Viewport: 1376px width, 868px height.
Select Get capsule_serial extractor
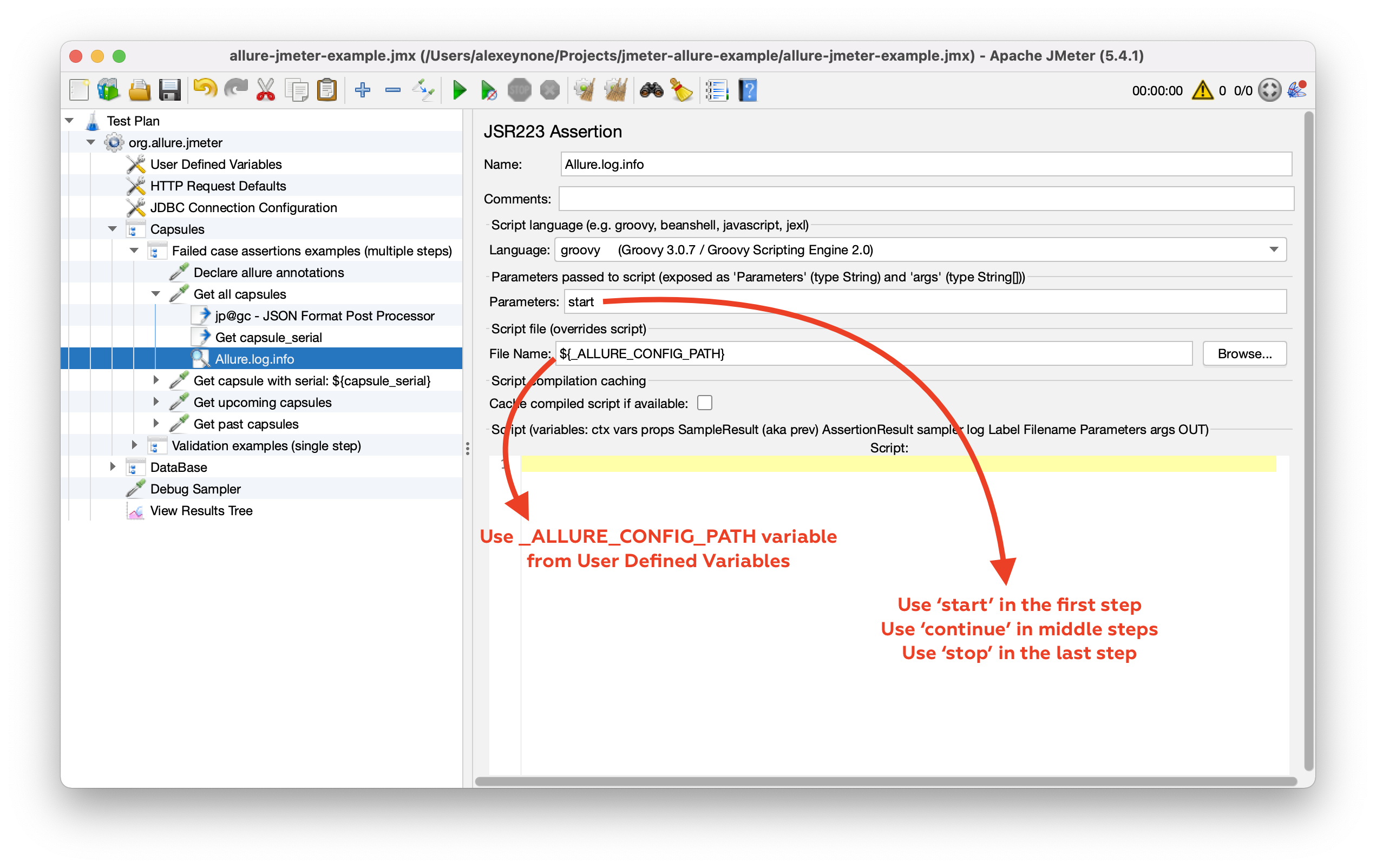268,338
